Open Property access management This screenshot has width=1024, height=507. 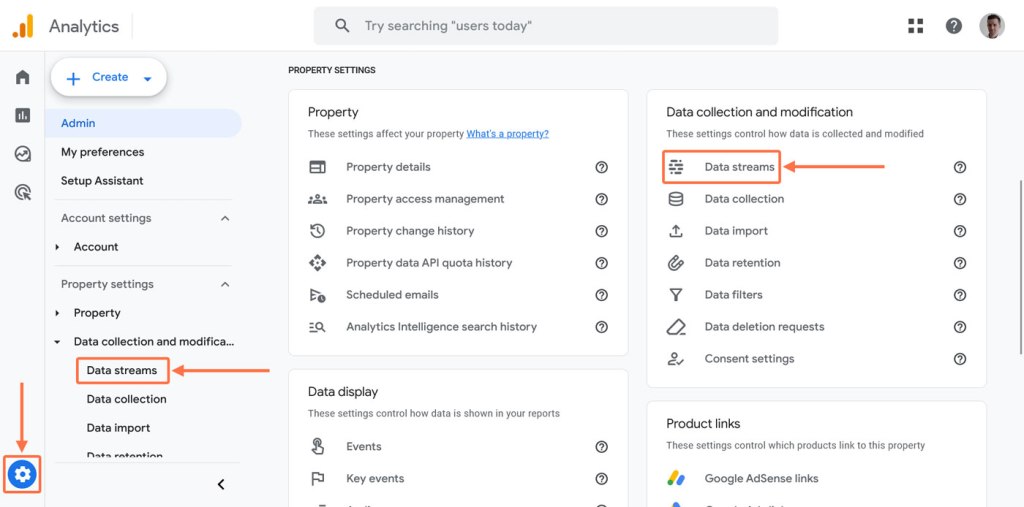[425, 199]
